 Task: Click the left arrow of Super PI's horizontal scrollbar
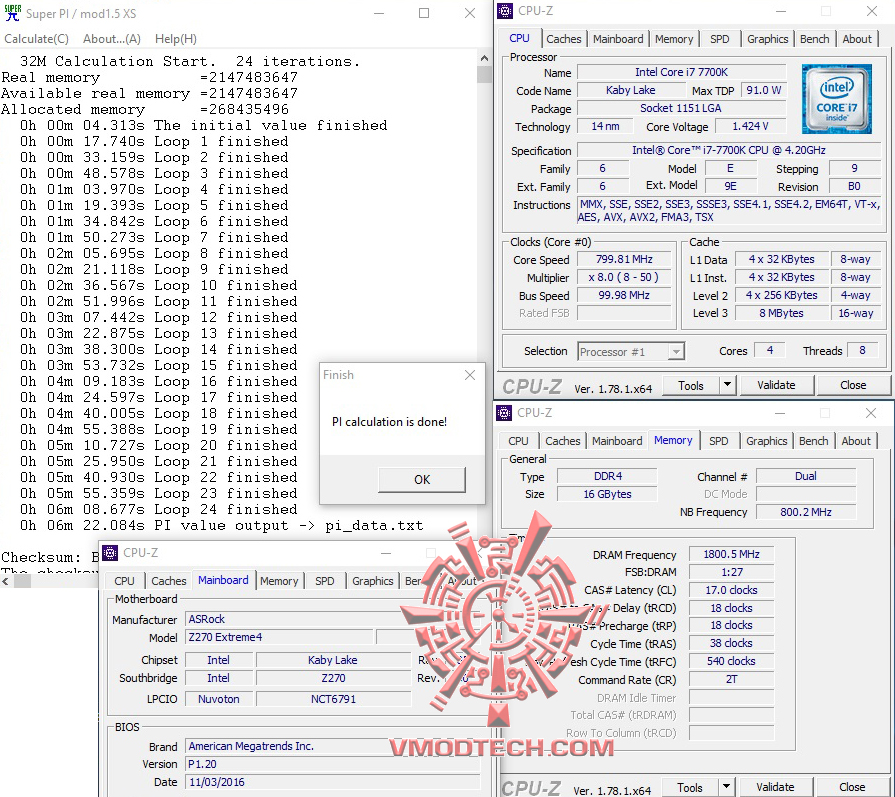(7, 579)
